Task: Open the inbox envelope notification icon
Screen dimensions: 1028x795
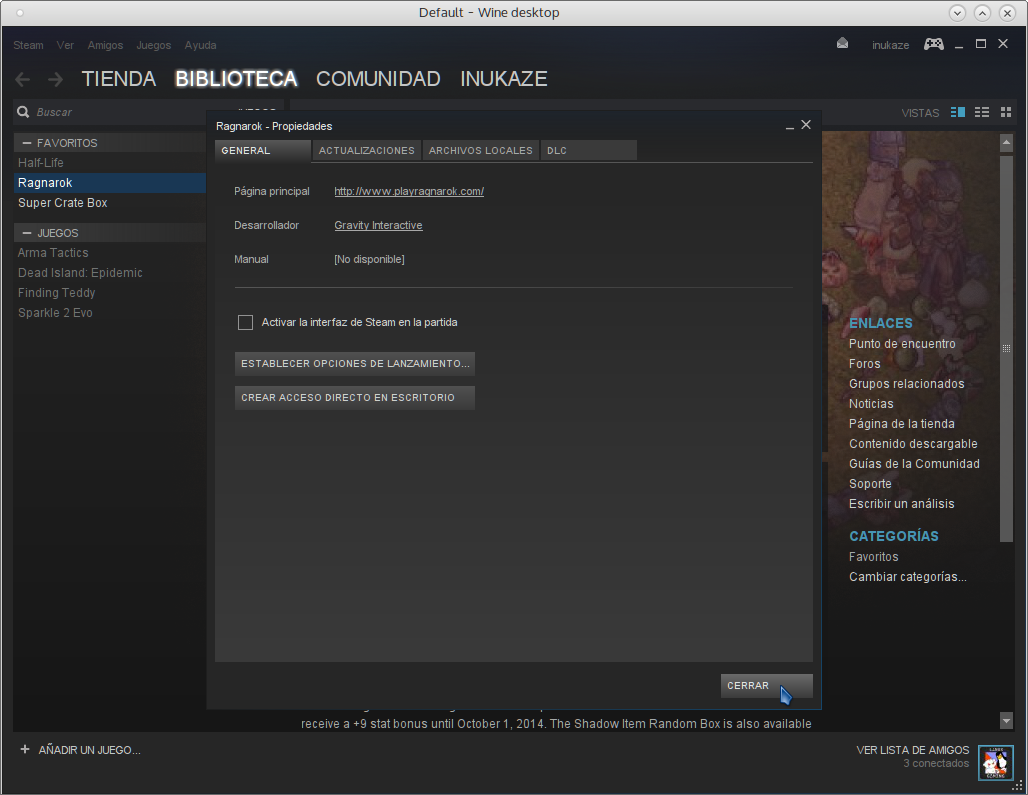Action: pyautogui.click(x=842, y=44)
